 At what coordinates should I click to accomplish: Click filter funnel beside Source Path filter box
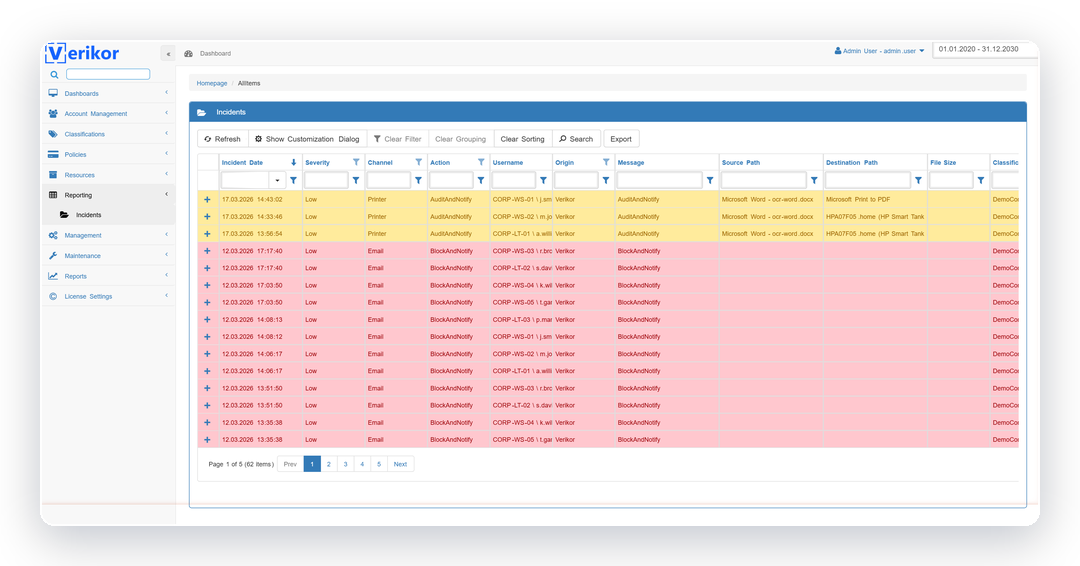(x=814, y=180)
